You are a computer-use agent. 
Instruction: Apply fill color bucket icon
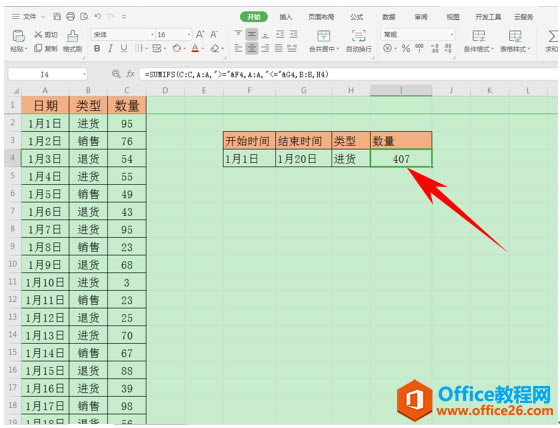(x=176, y=48)
